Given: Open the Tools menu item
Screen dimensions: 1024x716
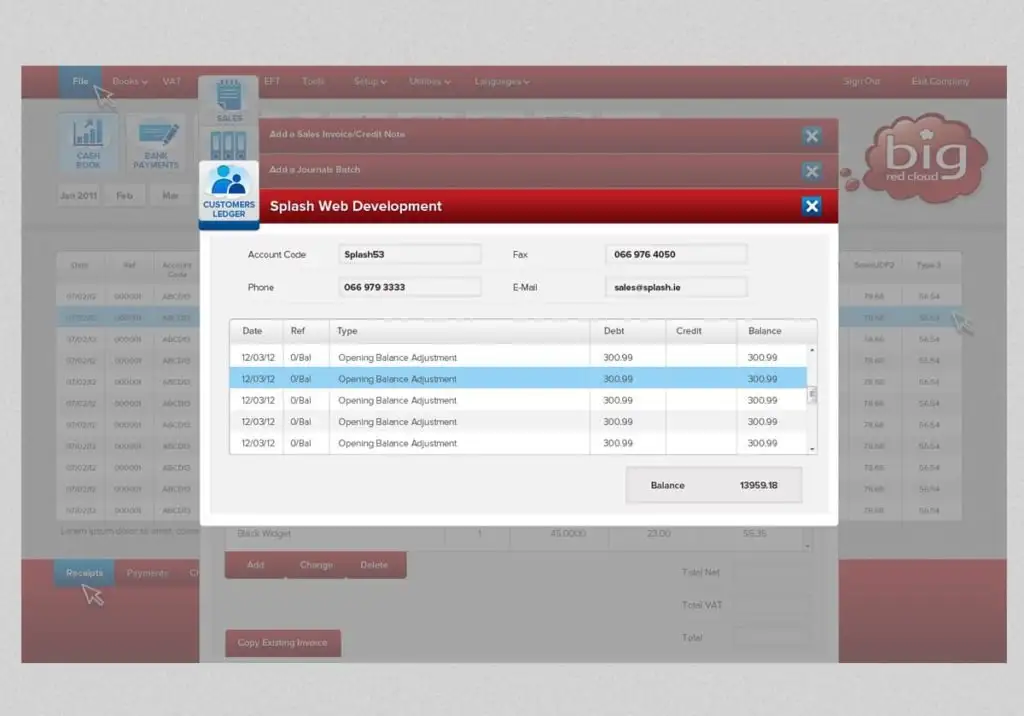Looking at the screenshot, I should (x=313, y=82).
